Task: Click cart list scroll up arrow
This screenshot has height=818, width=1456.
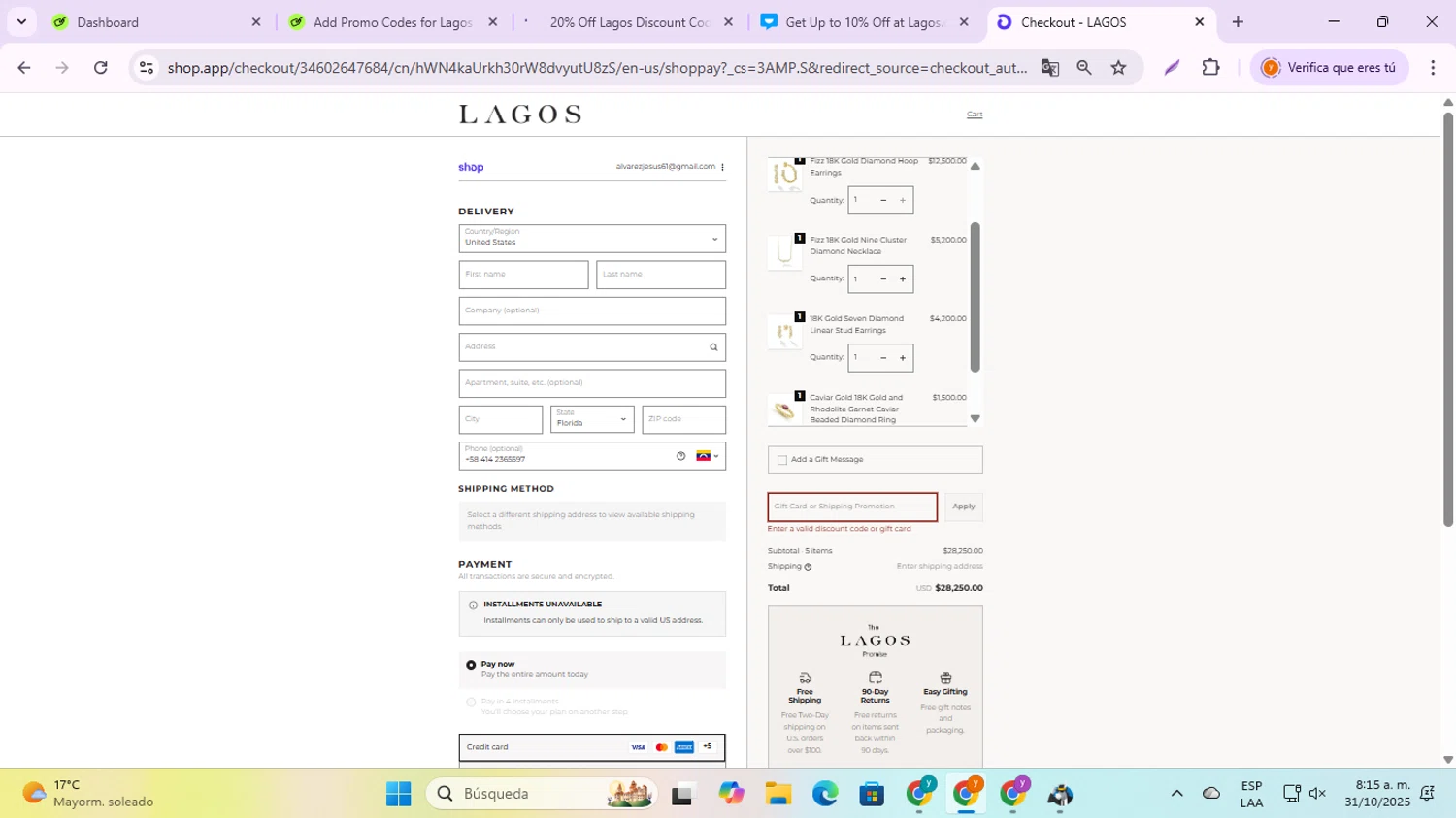Action: [x=976, y=167]
